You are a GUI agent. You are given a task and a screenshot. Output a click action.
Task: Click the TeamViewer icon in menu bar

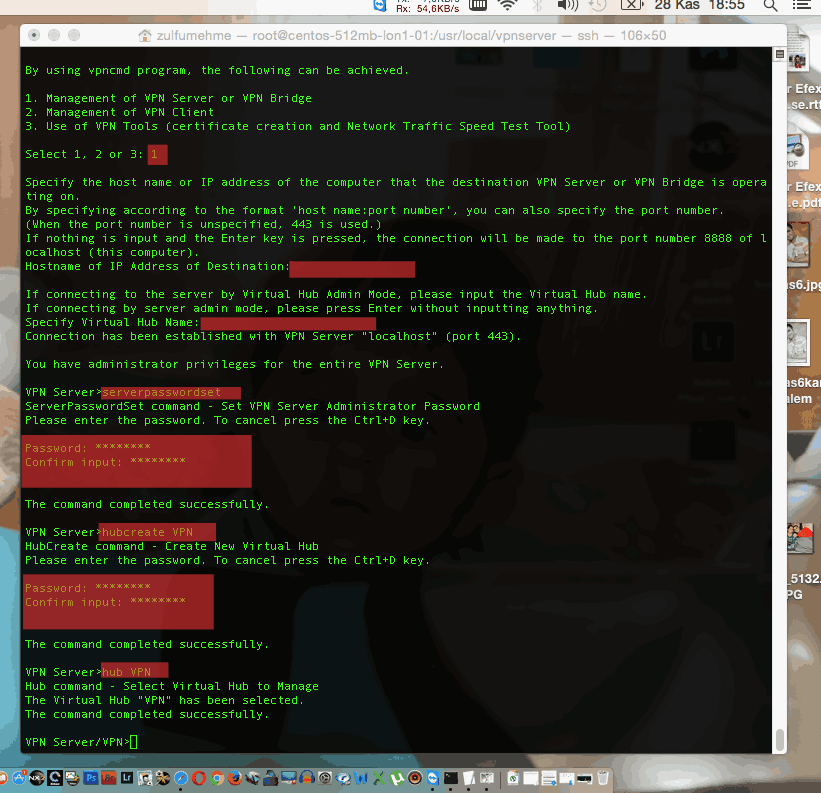coord(380,6)
